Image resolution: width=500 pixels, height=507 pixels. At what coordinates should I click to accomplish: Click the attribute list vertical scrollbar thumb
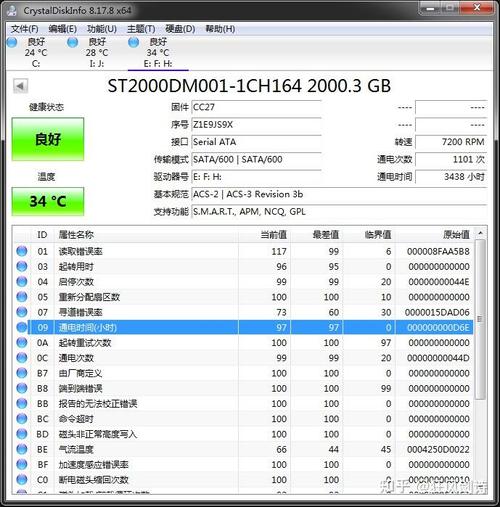click(x=480, y=319)
